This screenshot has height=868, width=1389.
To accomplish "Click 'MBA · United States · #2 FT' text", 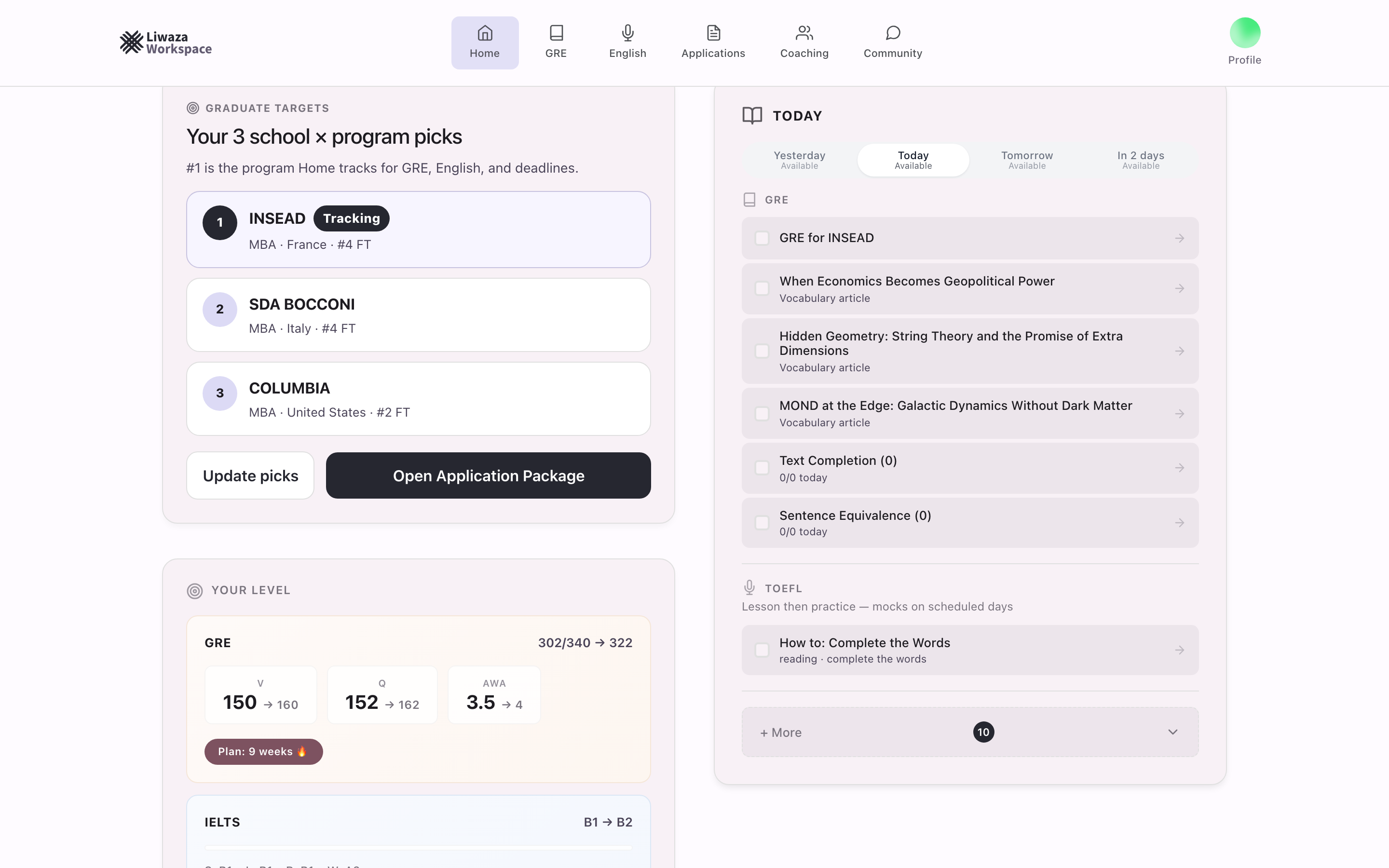I will click(x=329, y=413).
